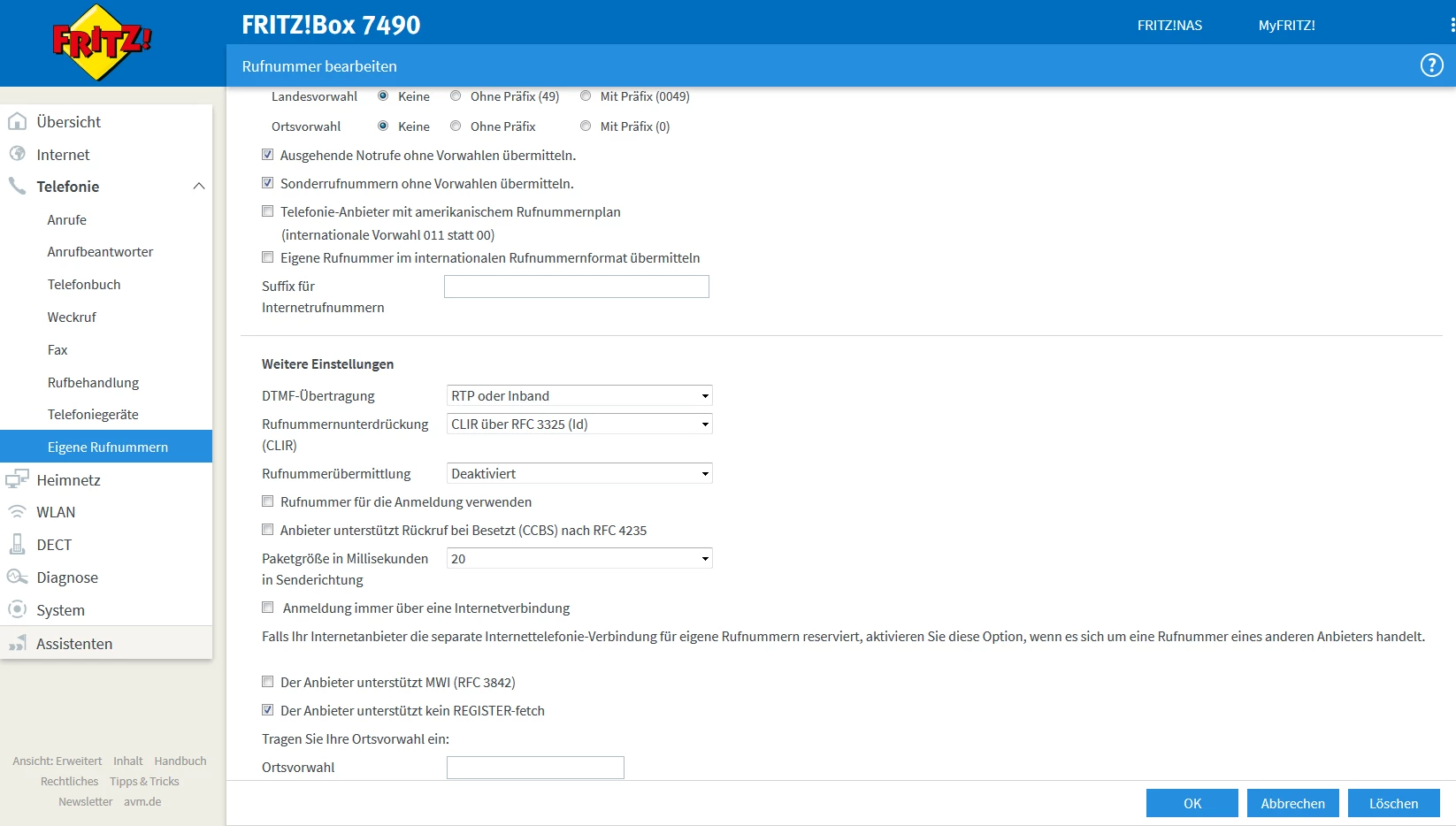The height and width of the screenshot is (826, 1456).
Task: Click the Heimnetz network icon
Action: [17, 479]
